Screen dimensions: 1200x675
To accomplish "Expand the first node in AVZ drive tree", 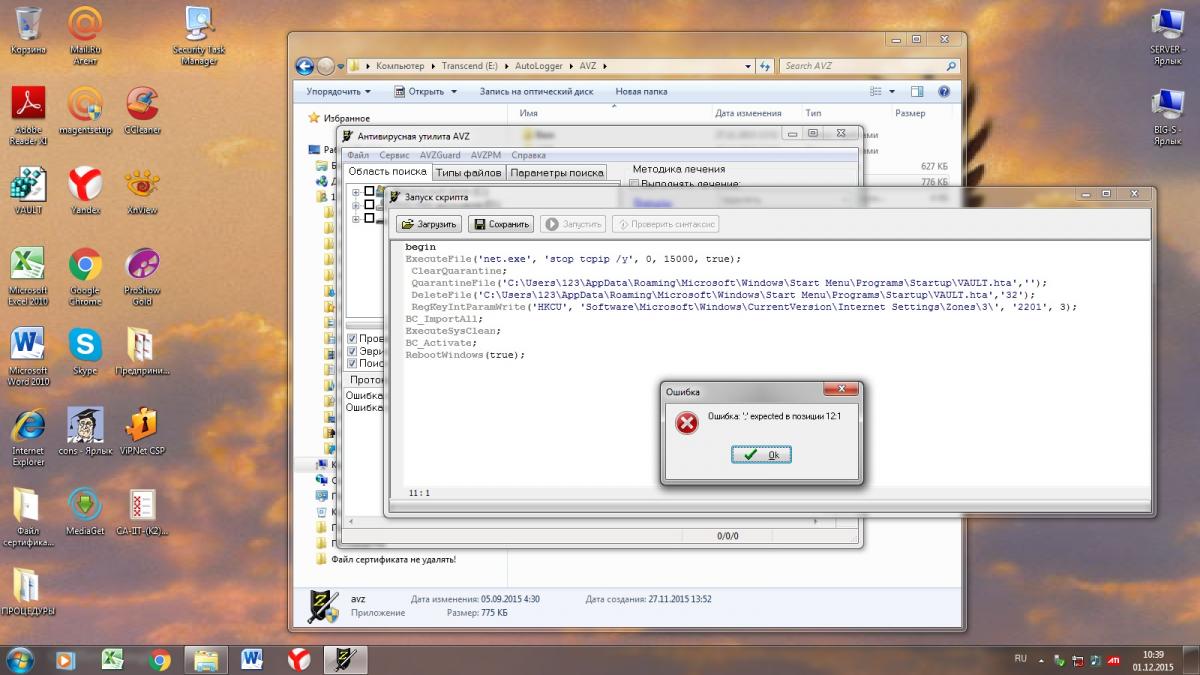I will [356, 191].
